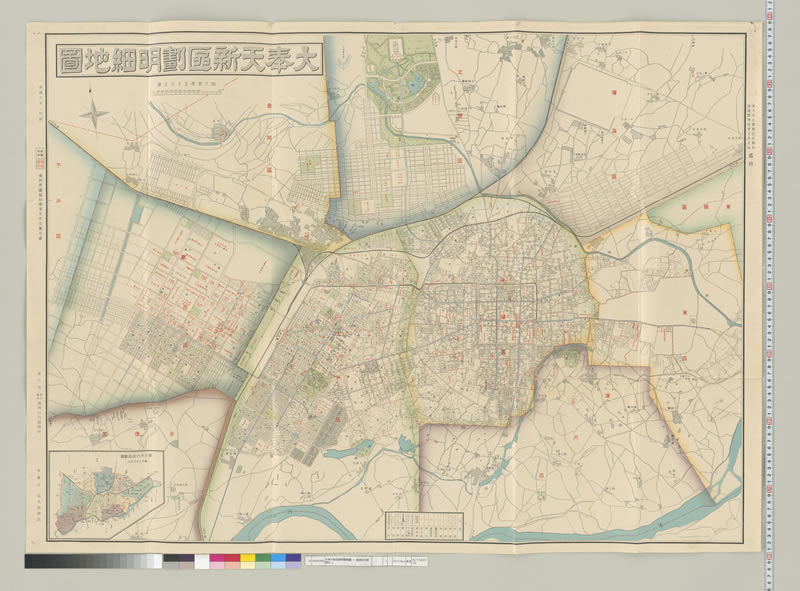Click the large map title banner
The image size is (800, 591).
tap(189, 60)
